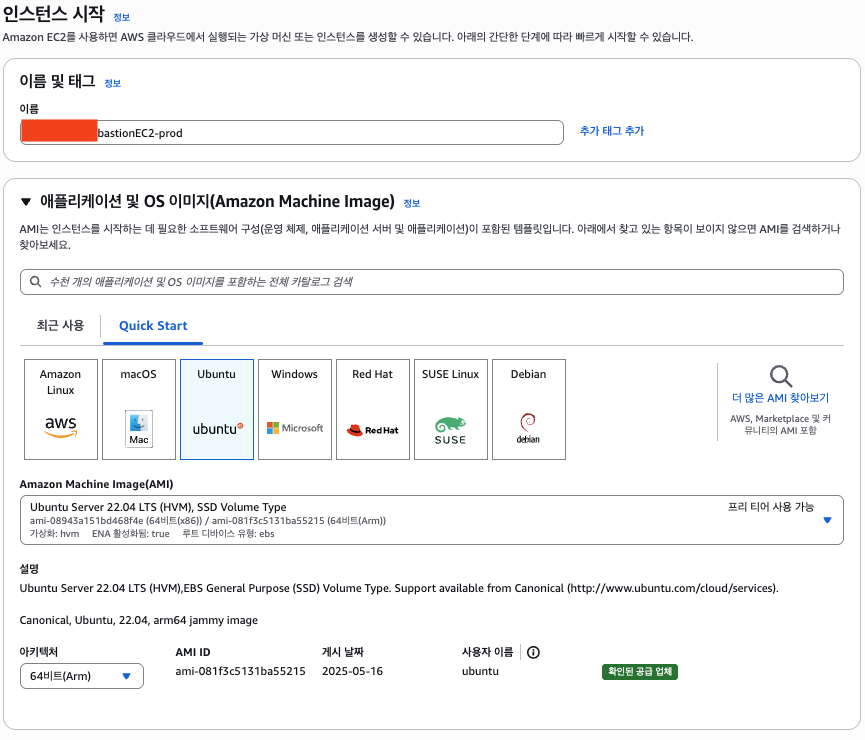Choose the Ubuntu AMI tile
The image size is (865, 740).
click(217, 409)
